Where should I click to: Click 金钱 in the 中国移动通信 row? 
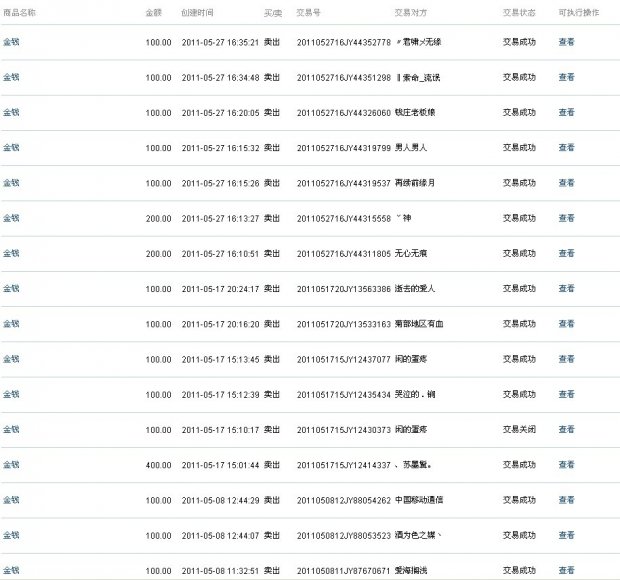pos(12,499)
